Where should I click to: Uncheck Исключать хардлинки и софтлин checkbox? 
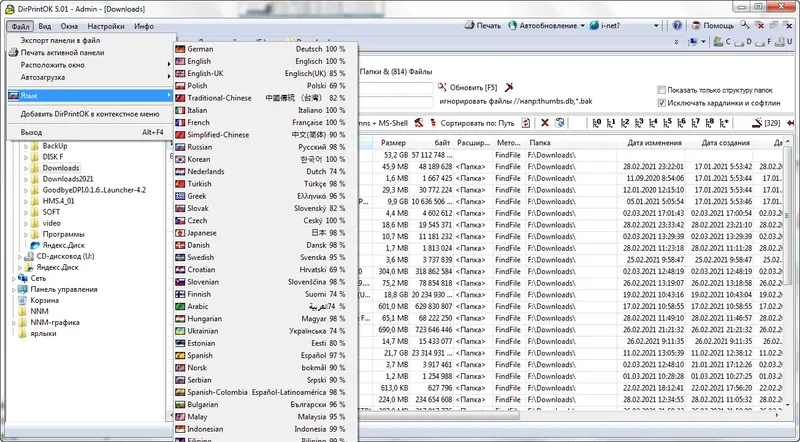tap(662, 103)
